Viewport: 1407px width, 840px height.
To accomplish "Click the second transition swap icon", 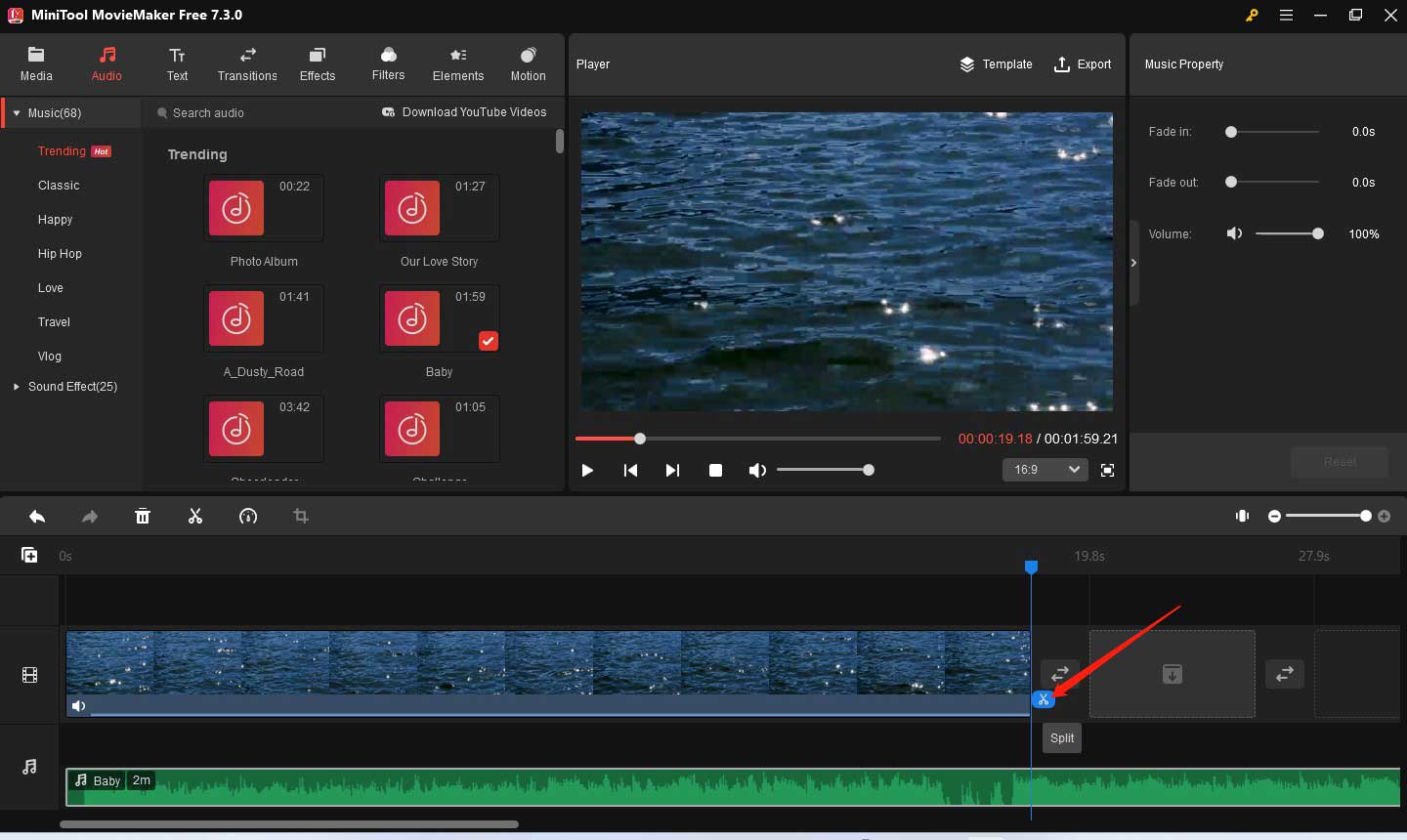I will [1285, 673].
